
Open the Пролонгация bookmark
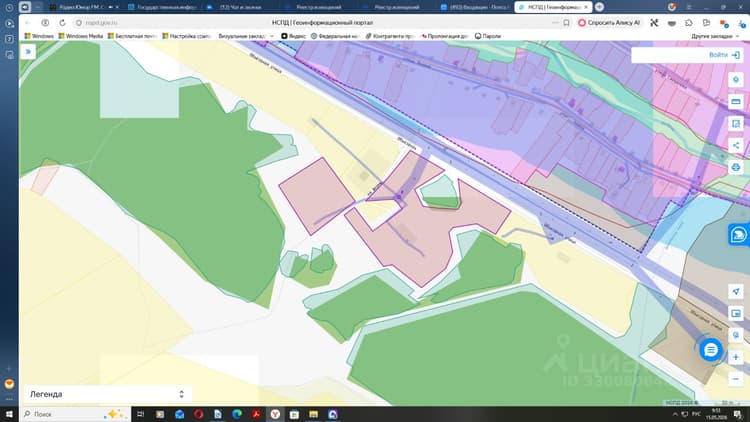coord(444,36)
